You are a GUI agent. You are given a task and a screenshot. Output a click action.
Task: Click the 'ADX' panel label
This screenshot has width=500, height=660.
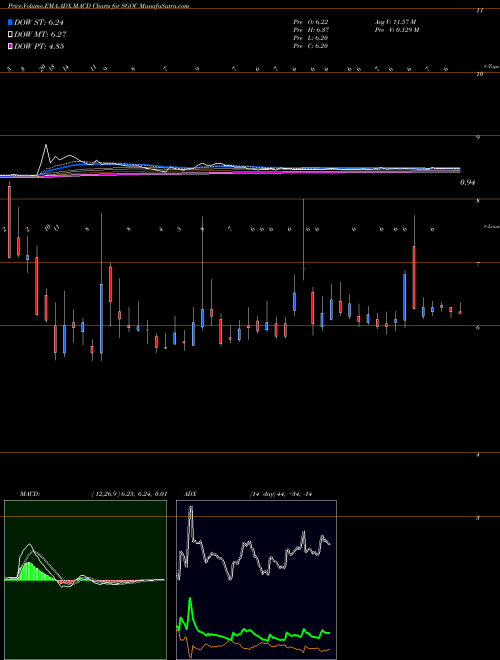(x=190, y=494)
